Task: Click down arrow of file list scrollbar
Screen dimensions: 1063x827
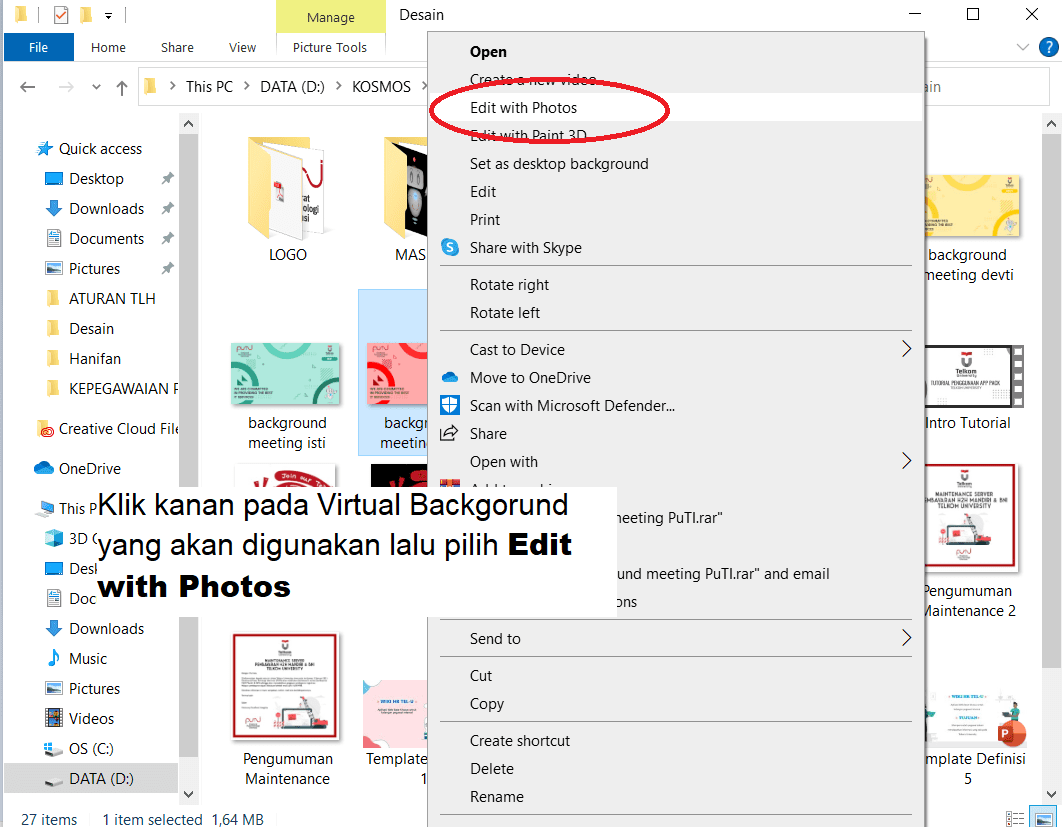Action: point(1051,793)
